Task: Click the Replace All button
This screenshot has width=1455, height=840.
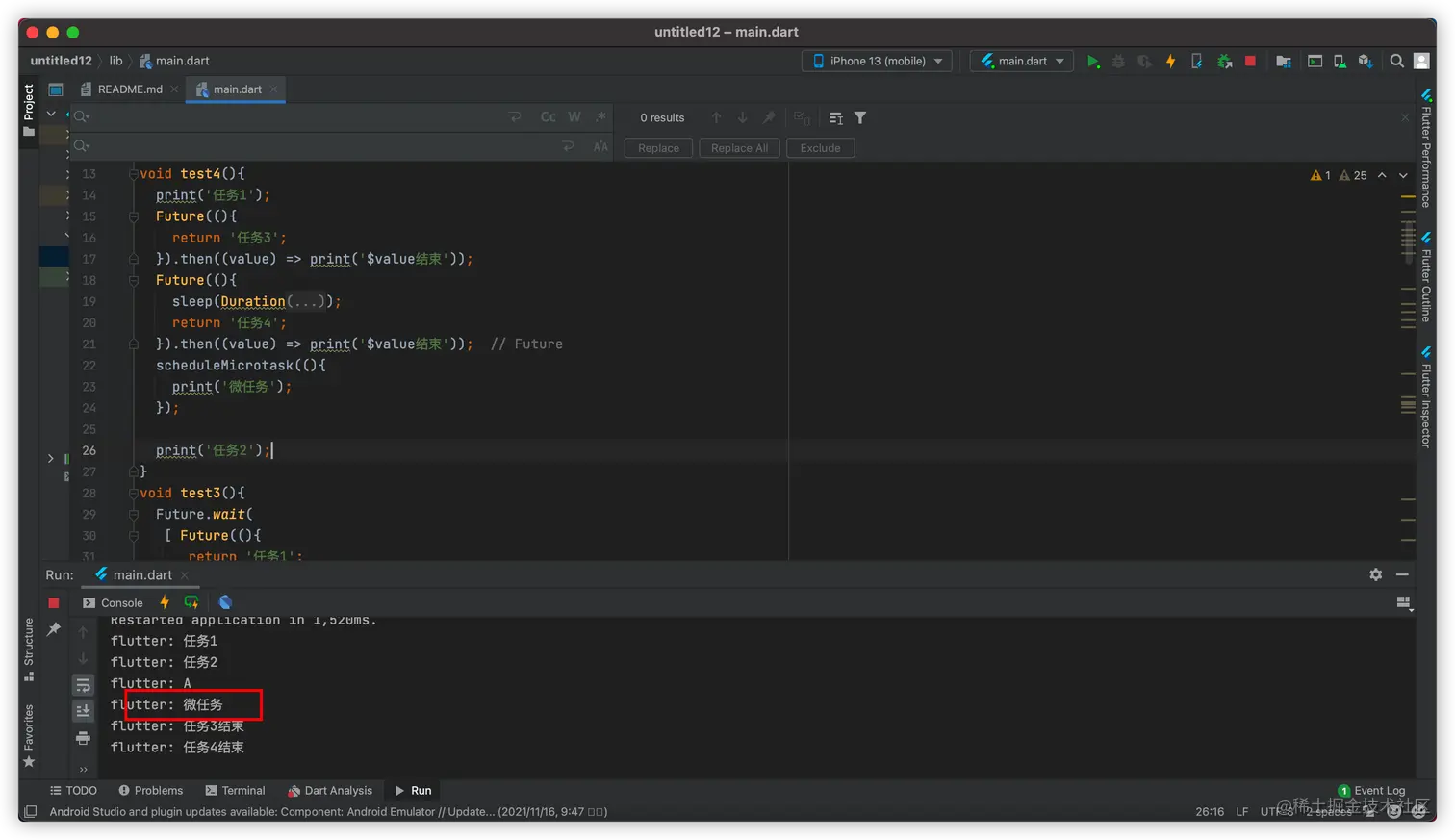Action: point(739,148)
